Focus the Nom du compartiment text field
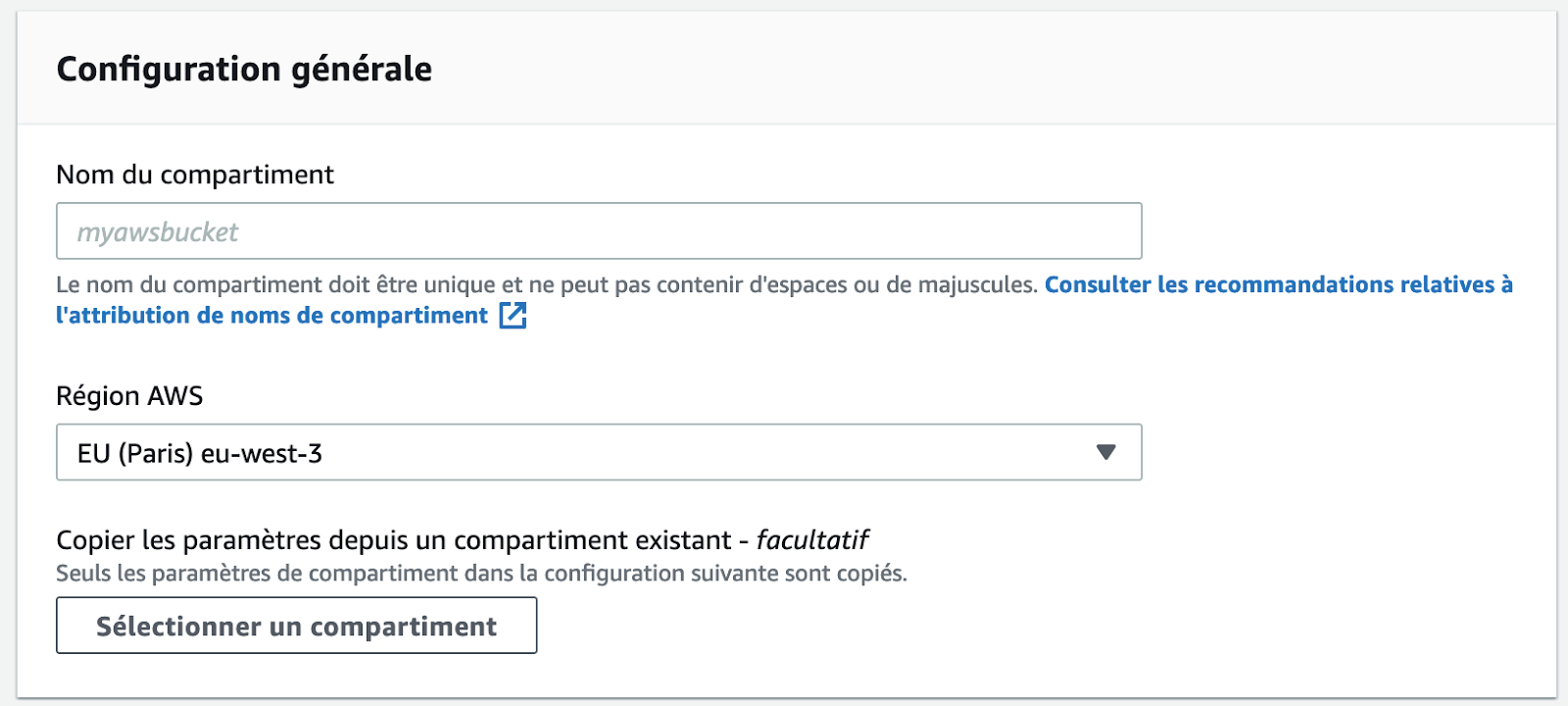This screenshot has height=706, width=1568. (598, 231)
